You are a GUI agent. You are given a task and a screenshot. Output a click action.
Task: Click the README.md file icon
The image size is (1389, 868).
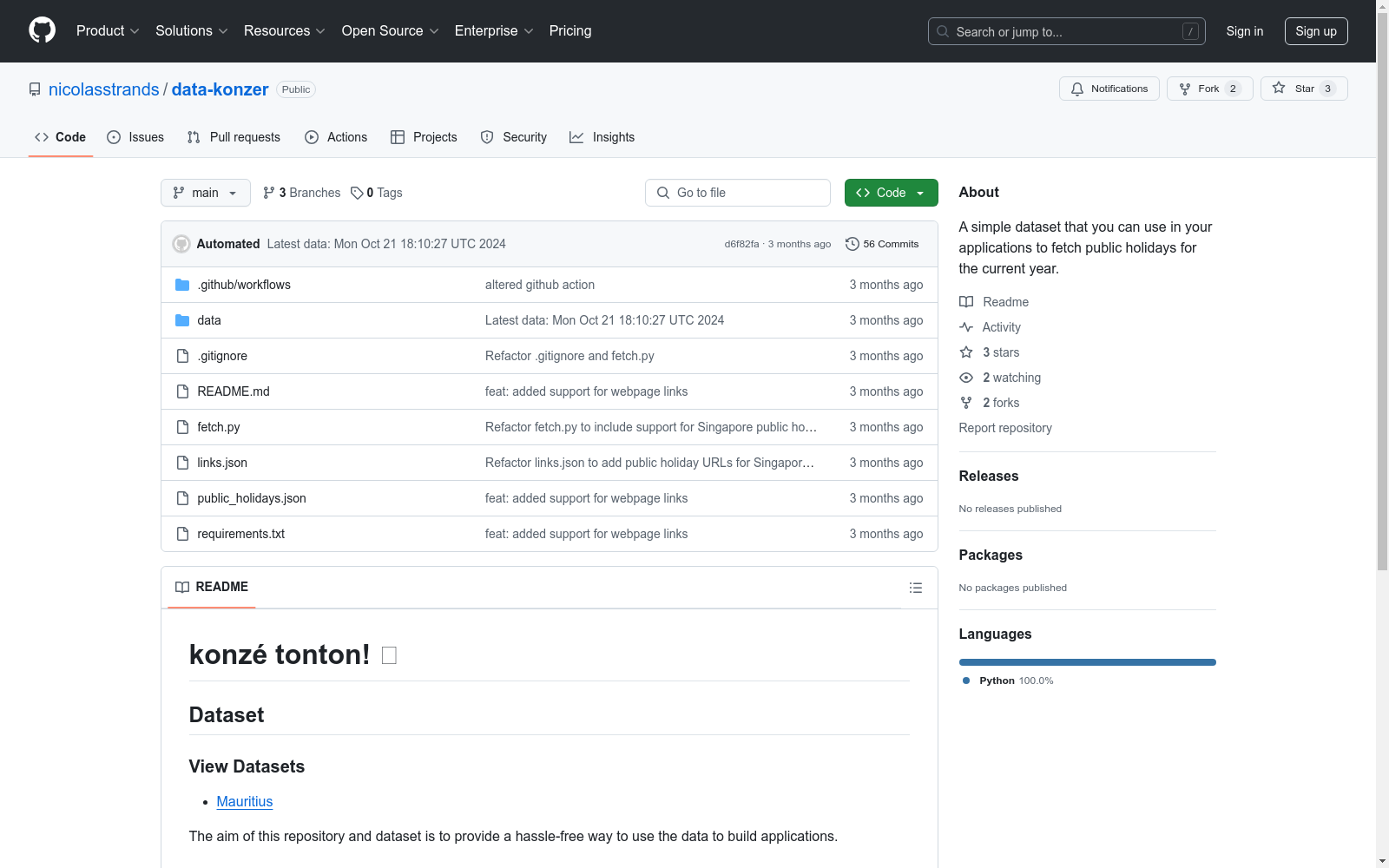click(x=182, y=391)
